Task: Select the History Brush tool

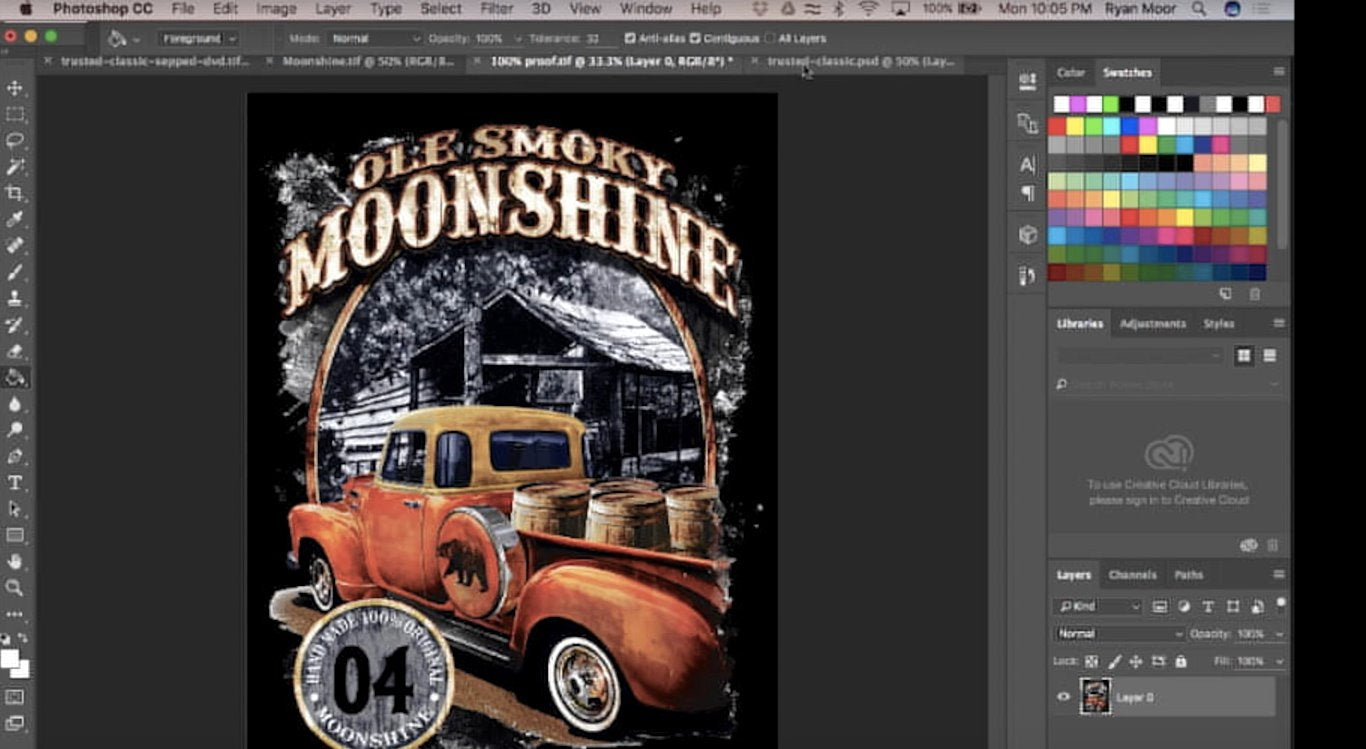Action: pyautogui.click(x=15, y=325)
